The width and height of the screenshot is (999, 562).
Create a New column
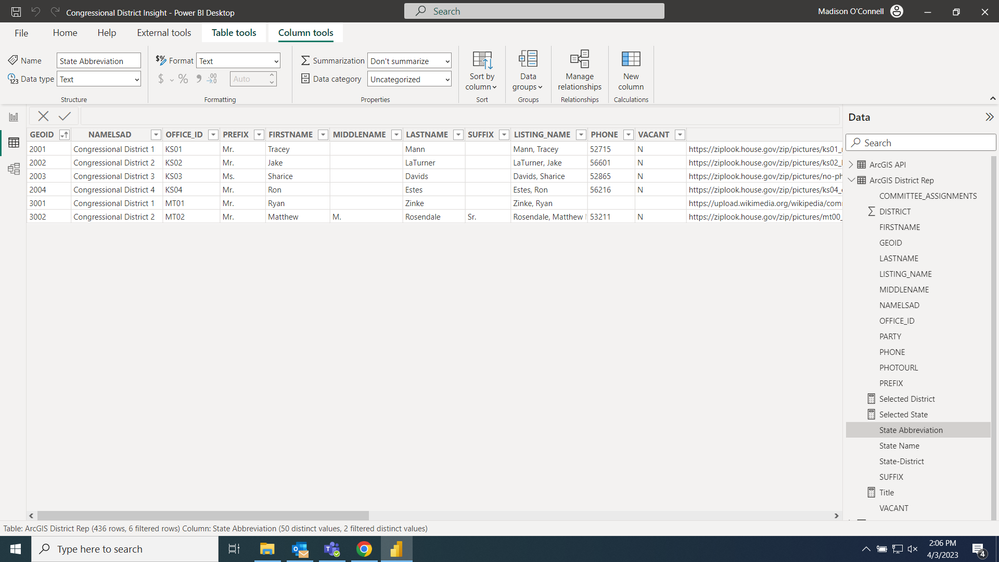[x=631, y=71]
